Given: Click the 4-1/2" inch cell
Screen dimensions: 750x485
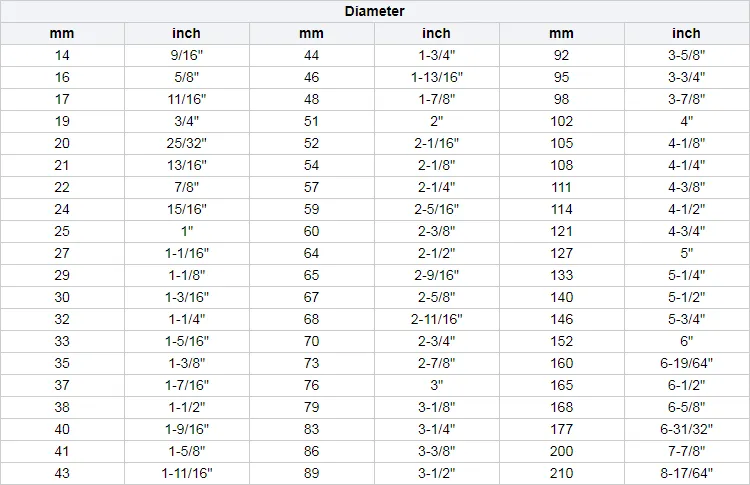Looking at the screenshot, I should tap(687, 209).
